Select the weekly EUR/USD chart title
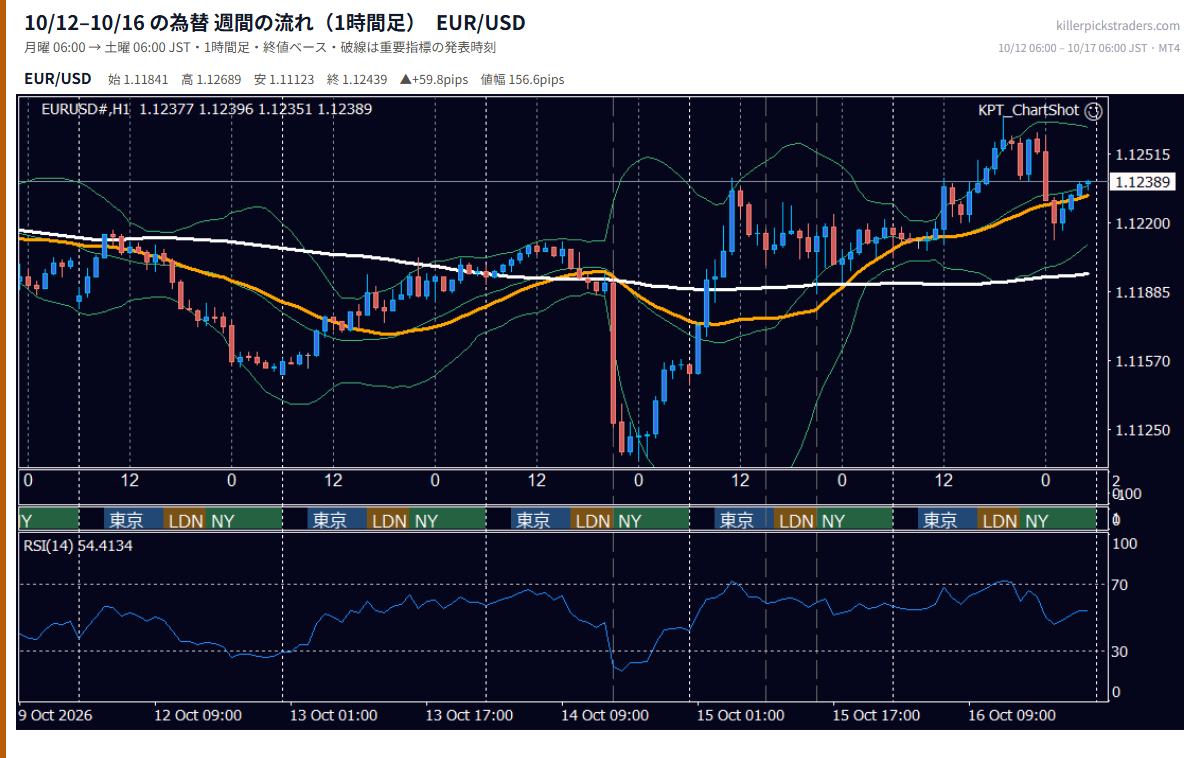 [275, 23]
